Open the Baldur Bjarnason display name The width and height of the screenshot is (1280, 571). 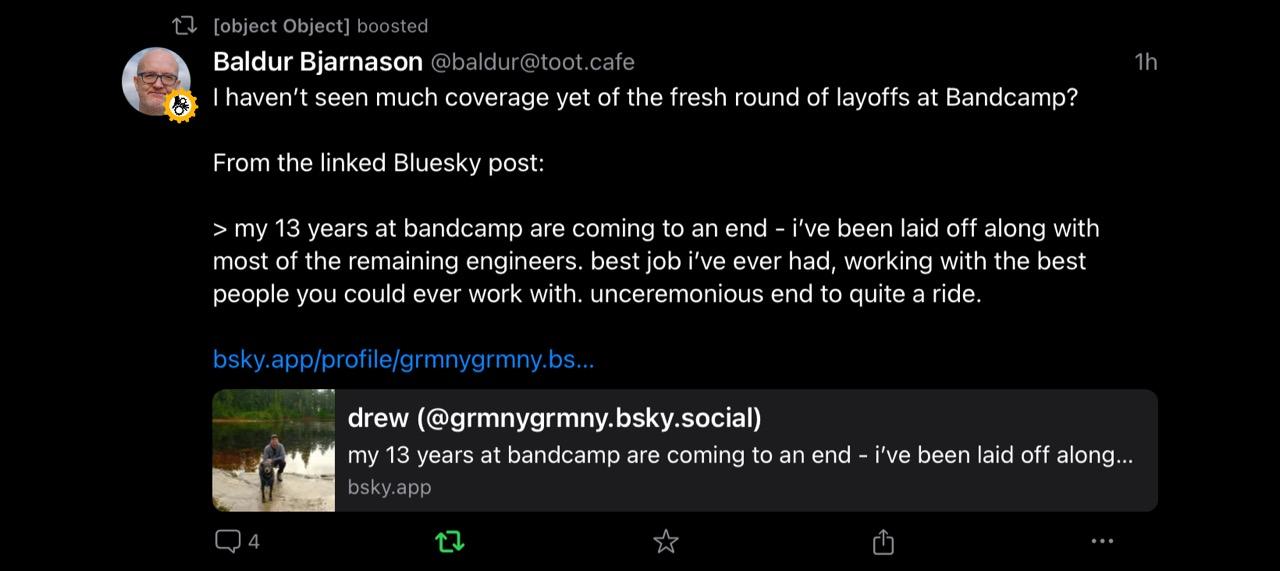[318, 62]
